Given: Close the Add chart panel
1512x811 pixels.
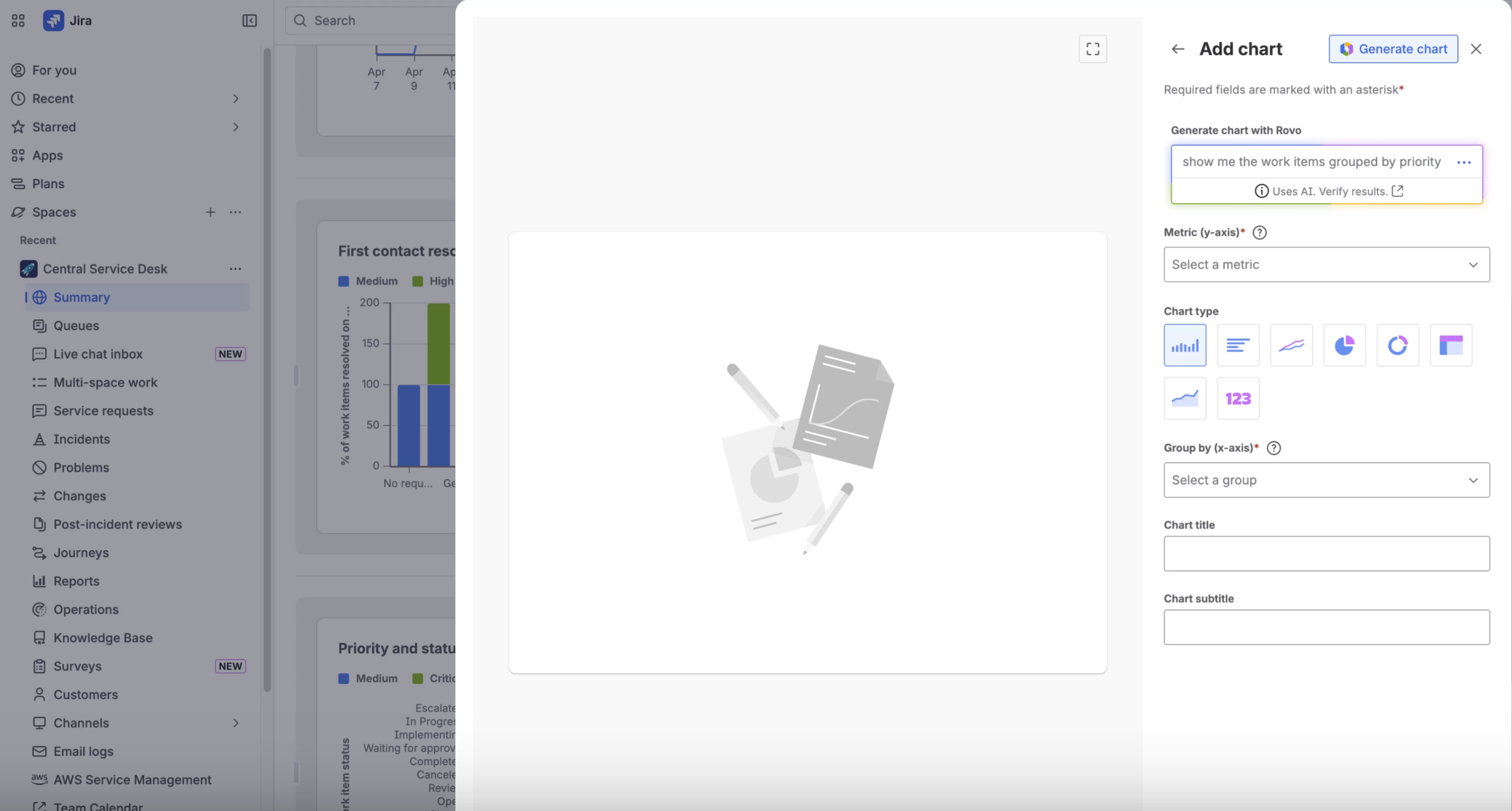Looking at the screenshot, I should 1476,49.
